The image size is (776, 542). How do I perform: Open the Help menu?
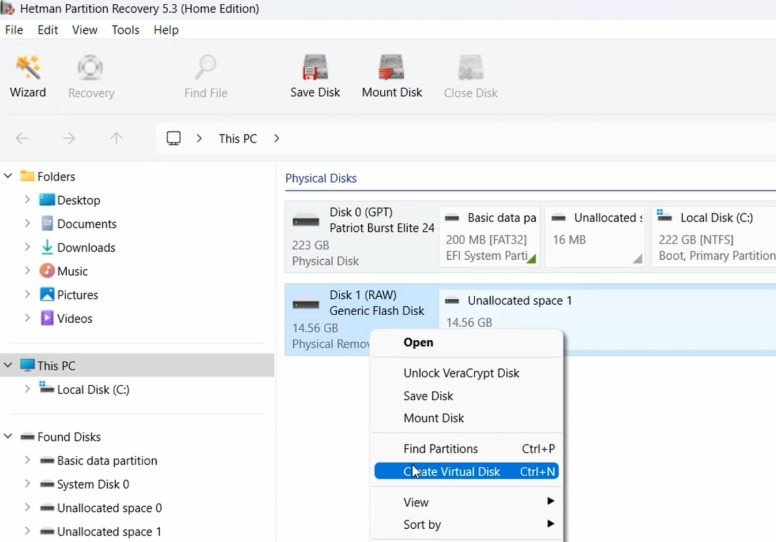pyautogui.click(x=166, y=30)
